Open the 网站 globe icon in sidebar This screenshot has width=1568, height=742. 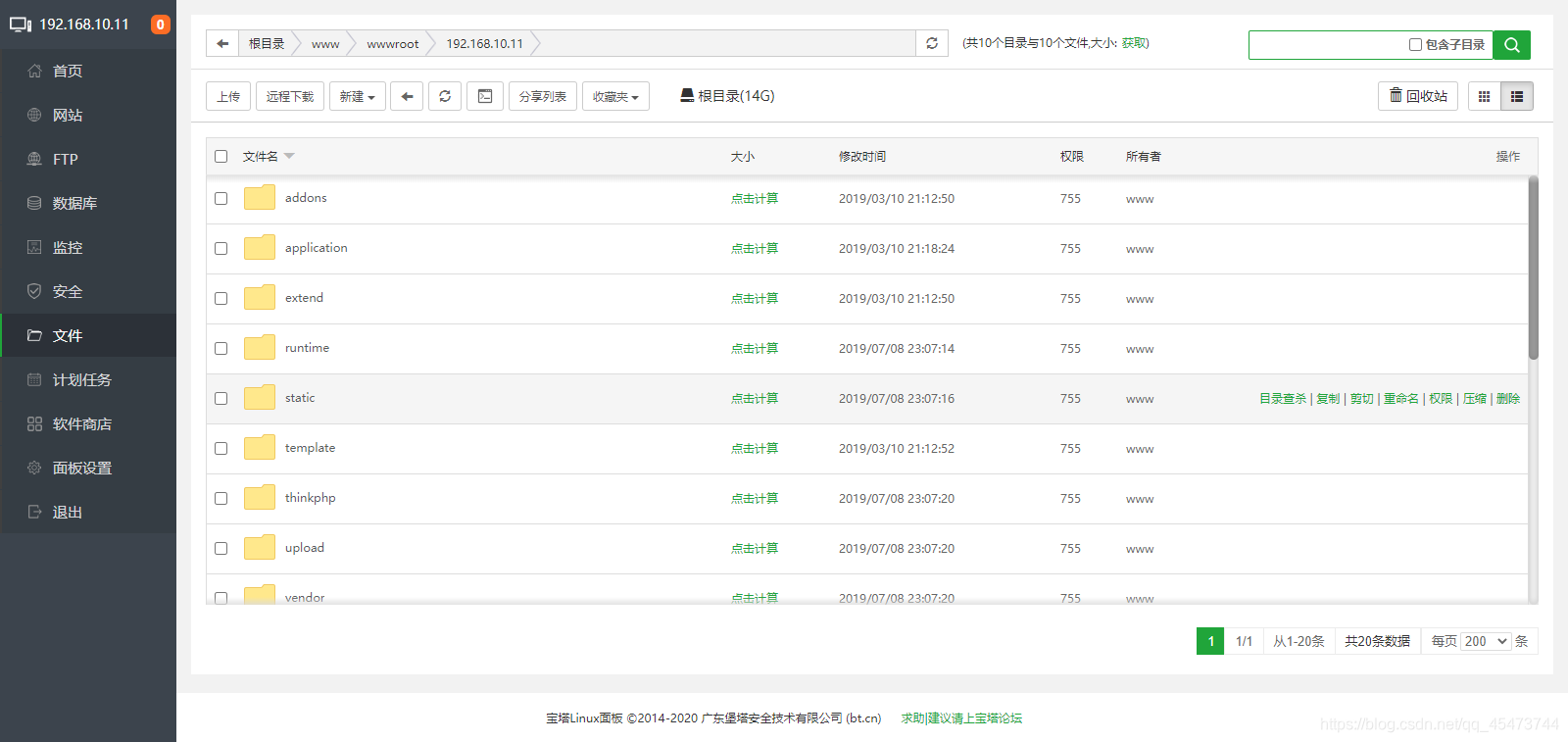(34, 115)
